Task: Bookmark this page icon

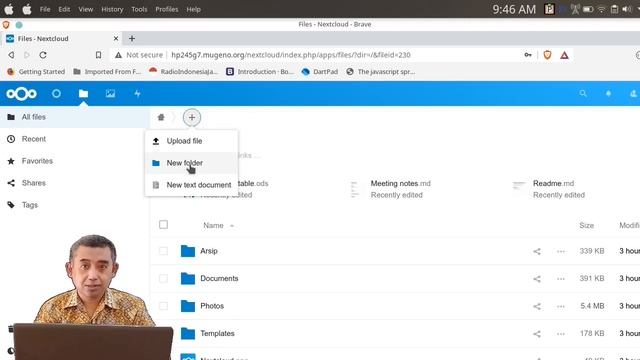Action: tap(98, 55)
